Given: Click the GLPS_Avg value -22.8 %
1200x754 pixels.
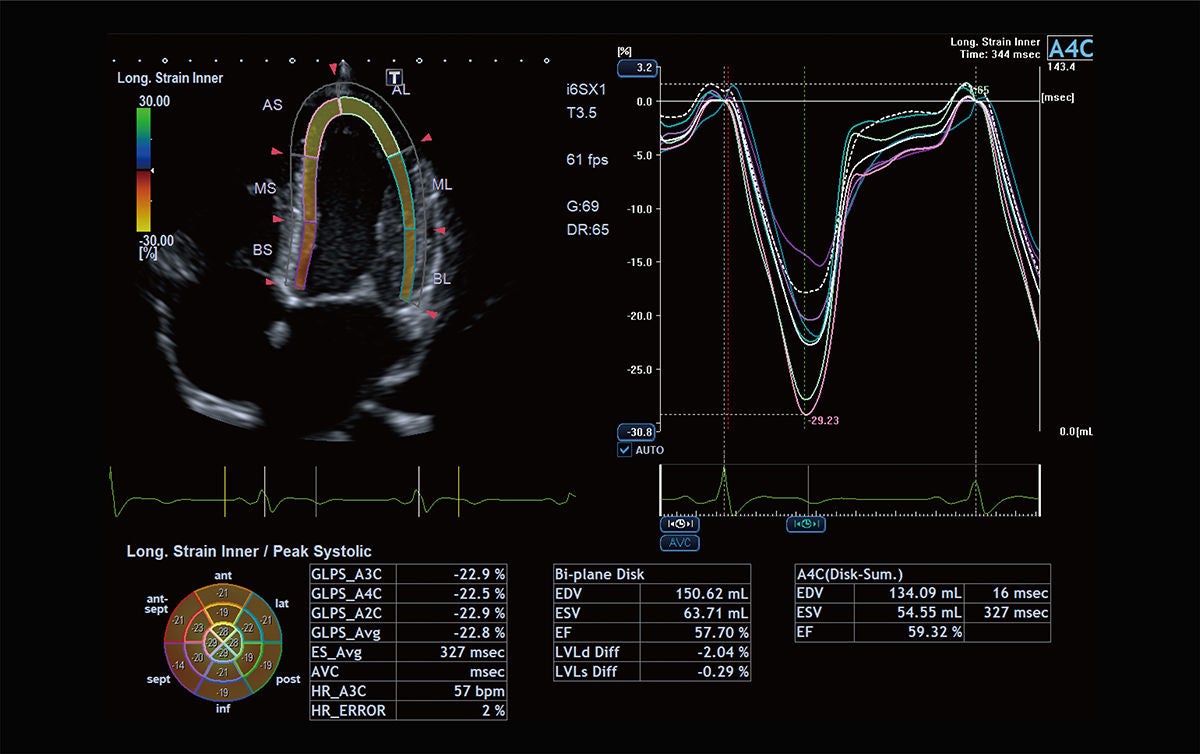Looking at the screenshot, I should (x=480, y=633).
